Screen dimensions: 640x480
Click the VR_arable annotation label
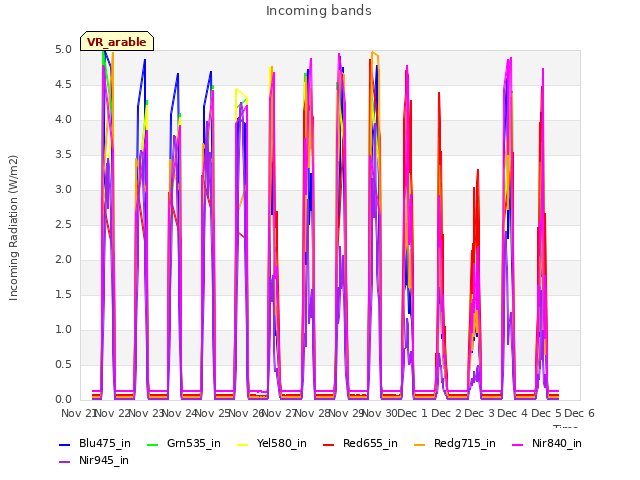[x=117, y=42]
